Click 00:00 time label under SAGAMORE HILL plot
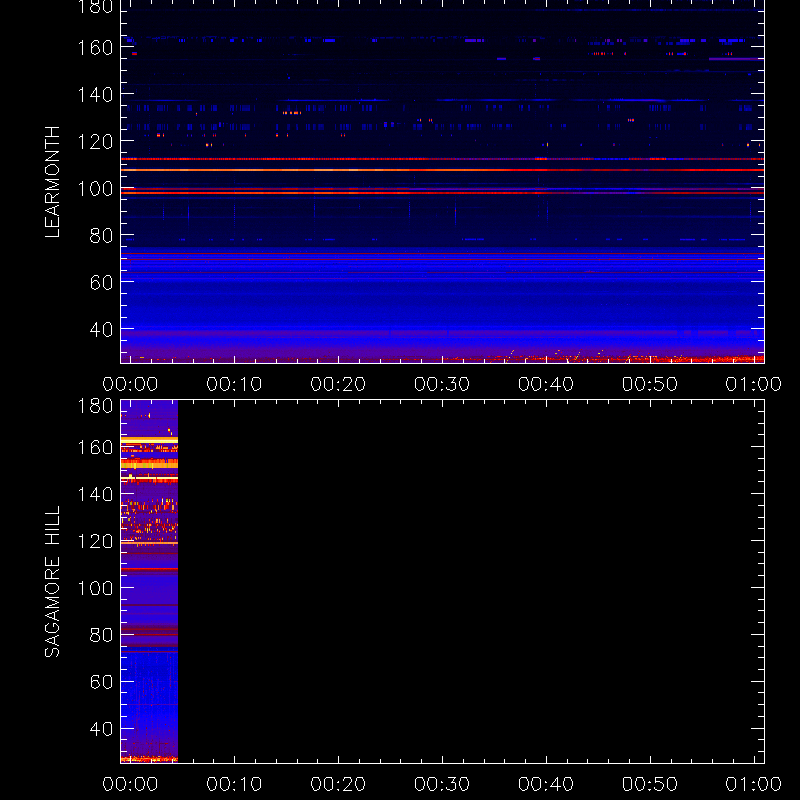 pyautogui.click(x=130, y=784)
